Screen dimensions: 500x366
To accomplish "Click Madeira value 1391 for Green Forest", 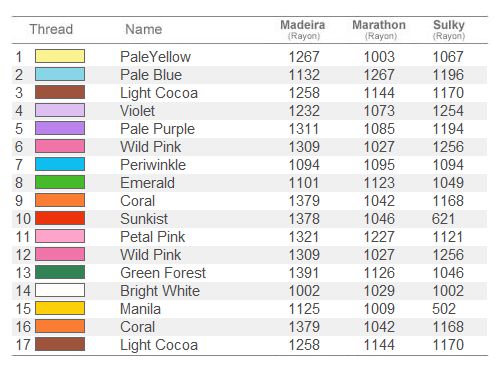I will point(304,273).
